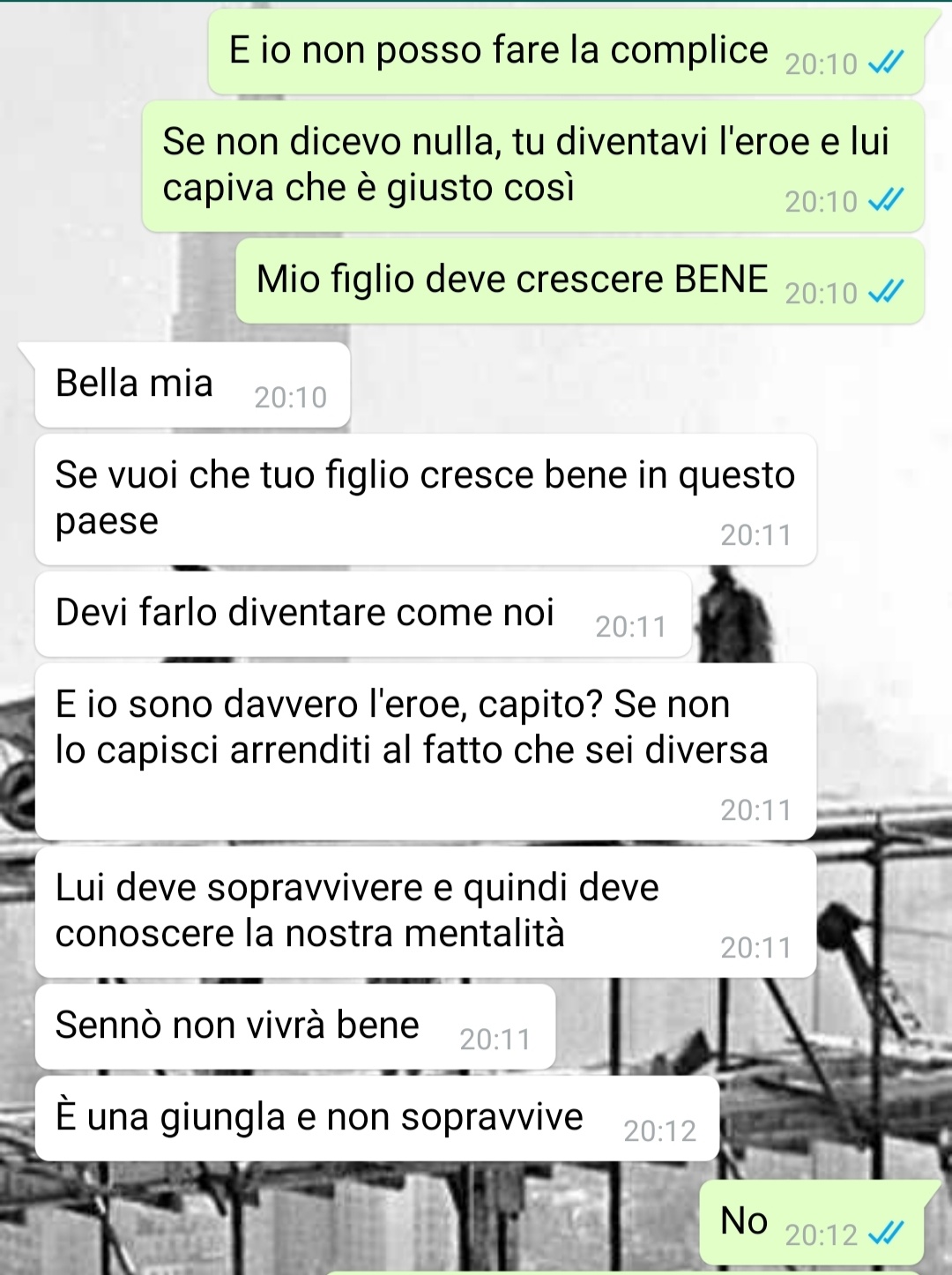The image size is (952, 1275).
Task: Tap 'È una giungla e non sopravvive' message
Action: (x=377, y=1119)
